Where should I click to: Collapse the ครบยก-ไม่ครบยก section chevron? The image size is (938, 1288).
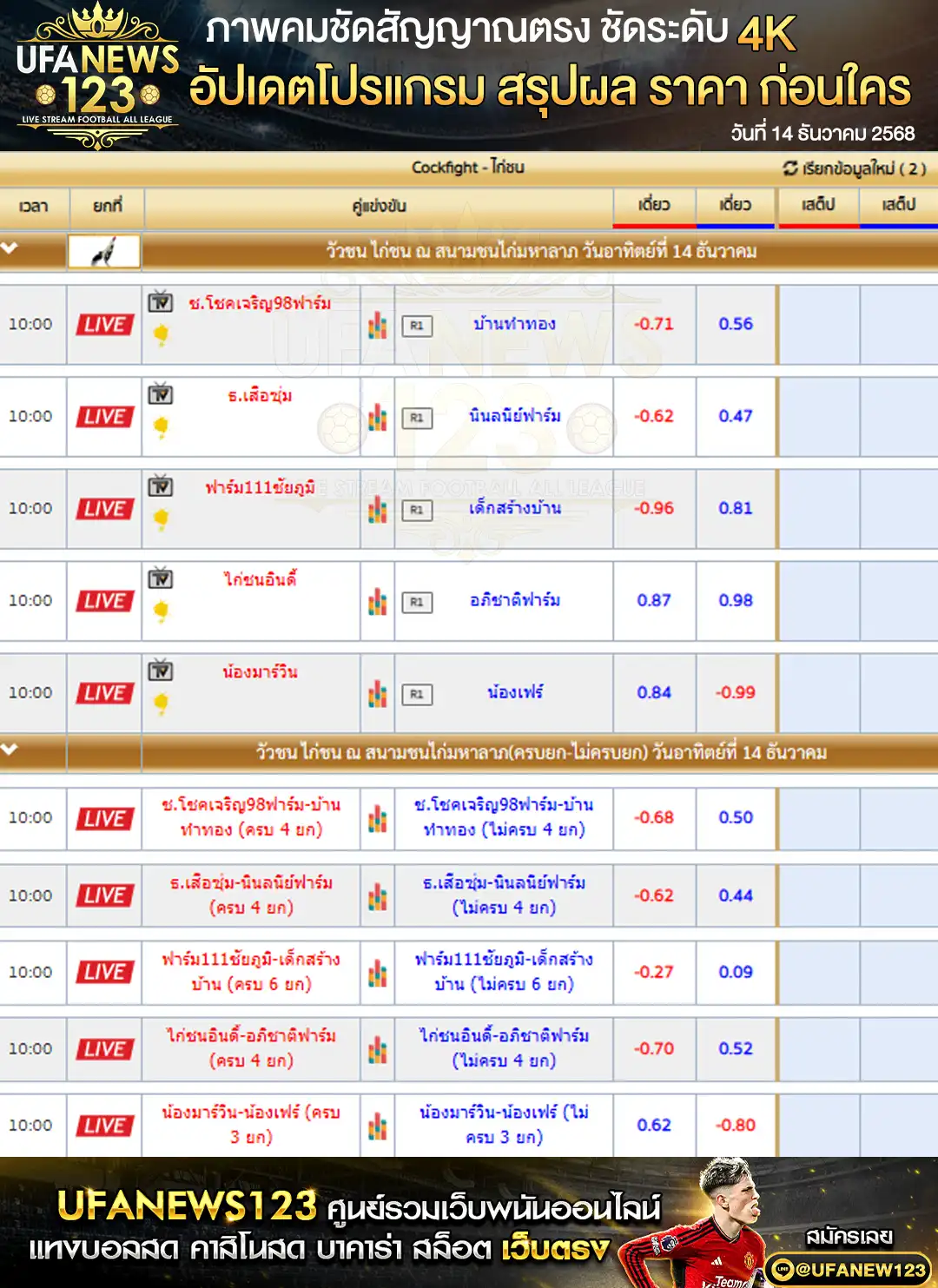pyautogui.click(x=10, y=750)
